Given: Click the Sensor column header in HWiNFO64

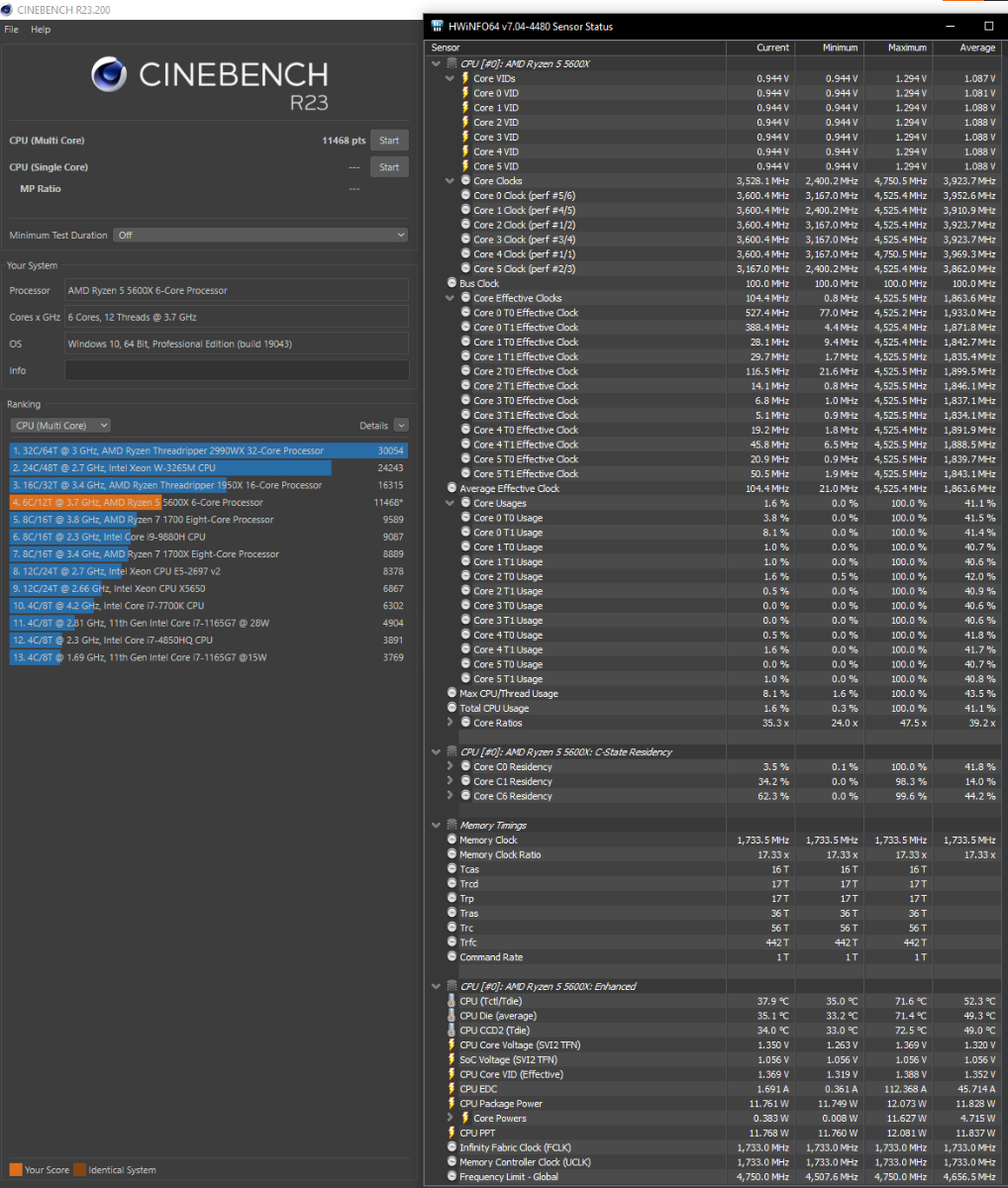Looking at the screenshot, I should coord(576,48).
